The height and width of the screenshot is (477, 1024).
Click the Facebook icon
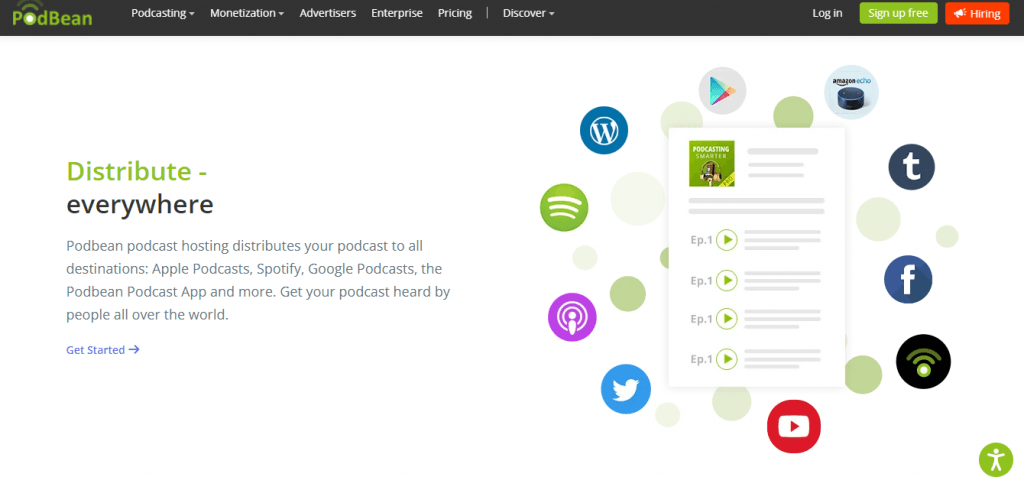coord(908,279)
